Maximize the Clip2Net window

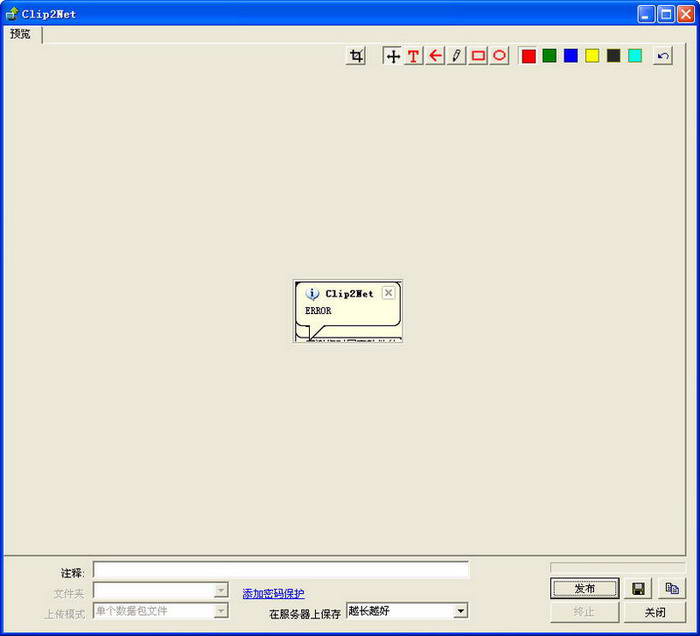coord(666,14)
